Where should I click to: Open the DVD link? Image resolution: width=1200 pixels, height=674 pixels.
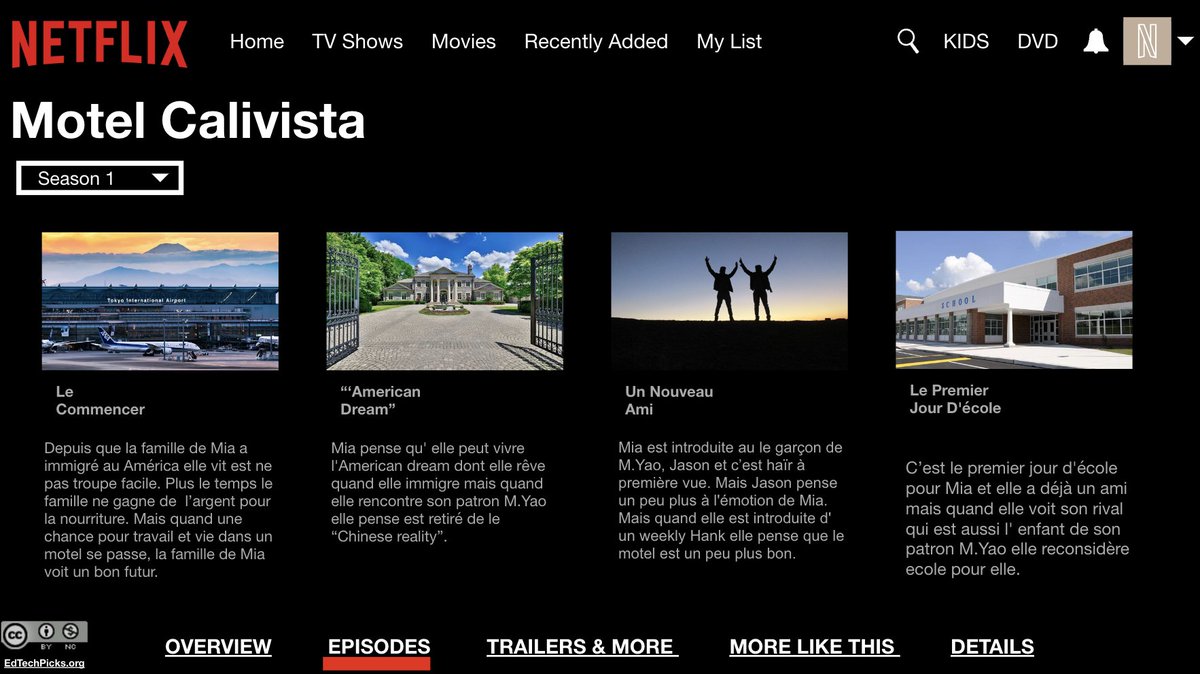click(1038, 41)
